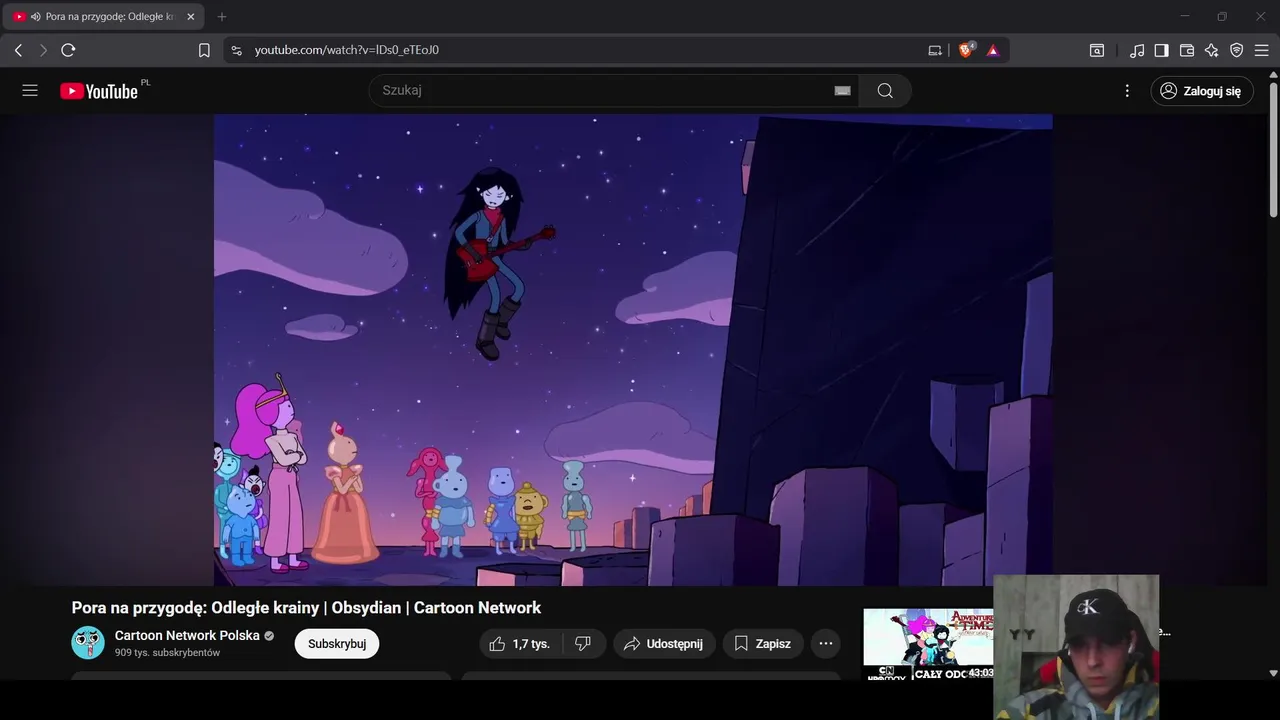Viewport: 1280px width, 720px height.
Task: Click the Subskrybuj button
Action: point(337,644)
